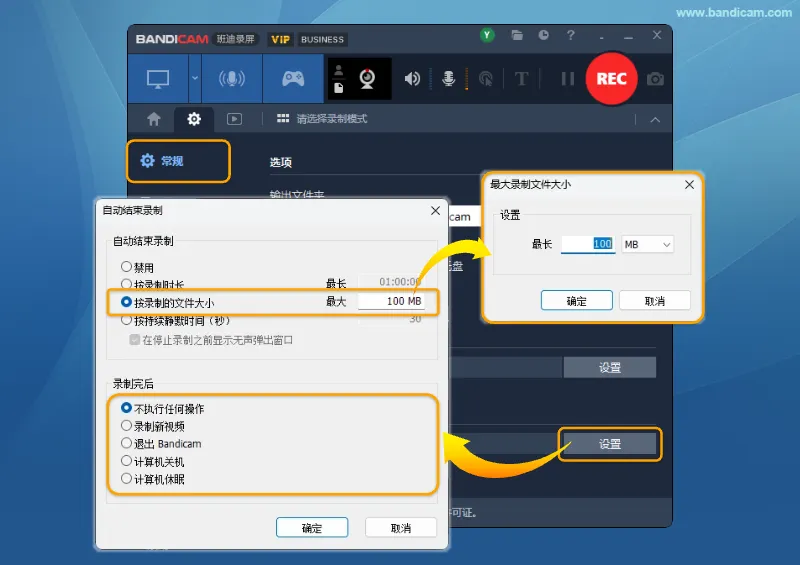Select game recording mode gamepad icon
Screen dimensions: 800x565
tap(293, 79)
